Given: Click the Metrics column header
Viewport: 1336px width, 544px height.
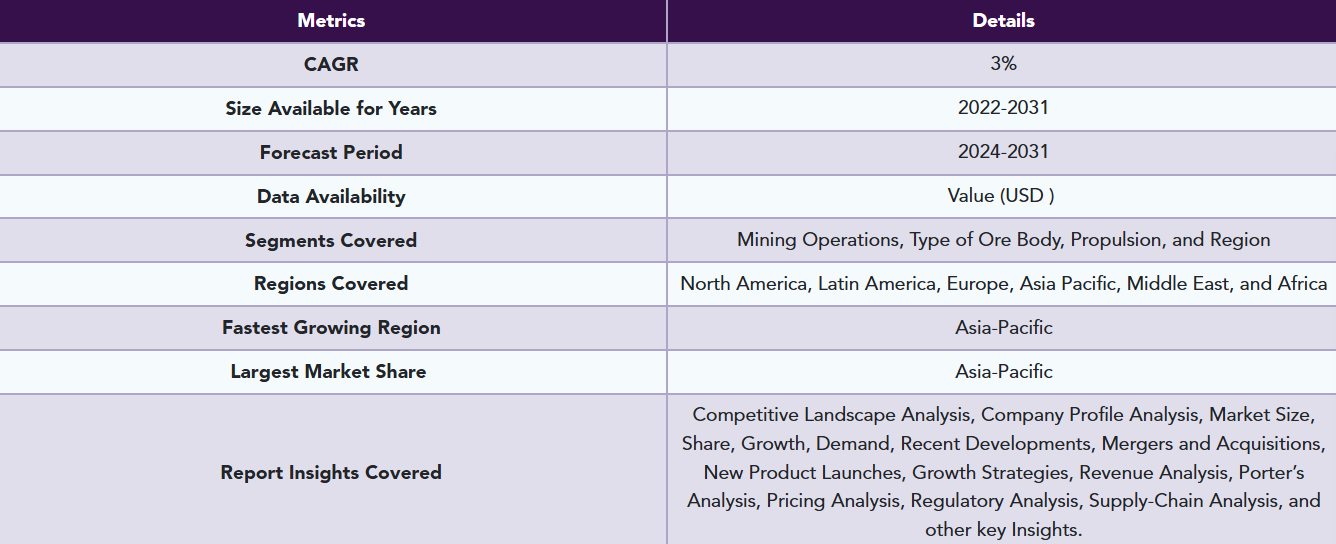Looking at the screenshot, I should click(331, 20).
